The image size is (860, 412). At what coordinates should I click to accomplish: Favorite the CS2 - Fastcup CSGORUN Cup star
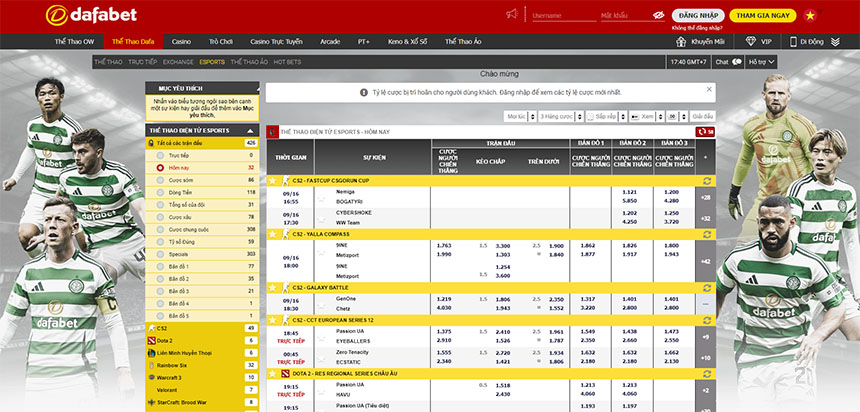(x=273, y=180)
